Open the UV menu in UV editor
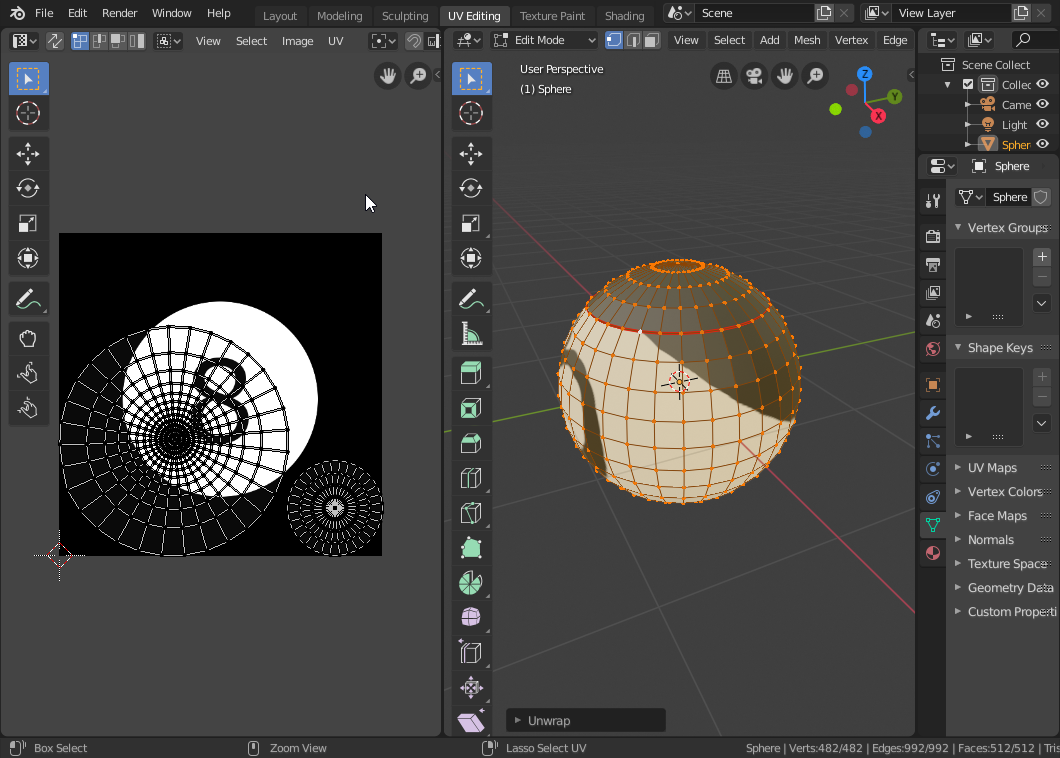Screen dimensions: 1060x758 click(335, 41)
